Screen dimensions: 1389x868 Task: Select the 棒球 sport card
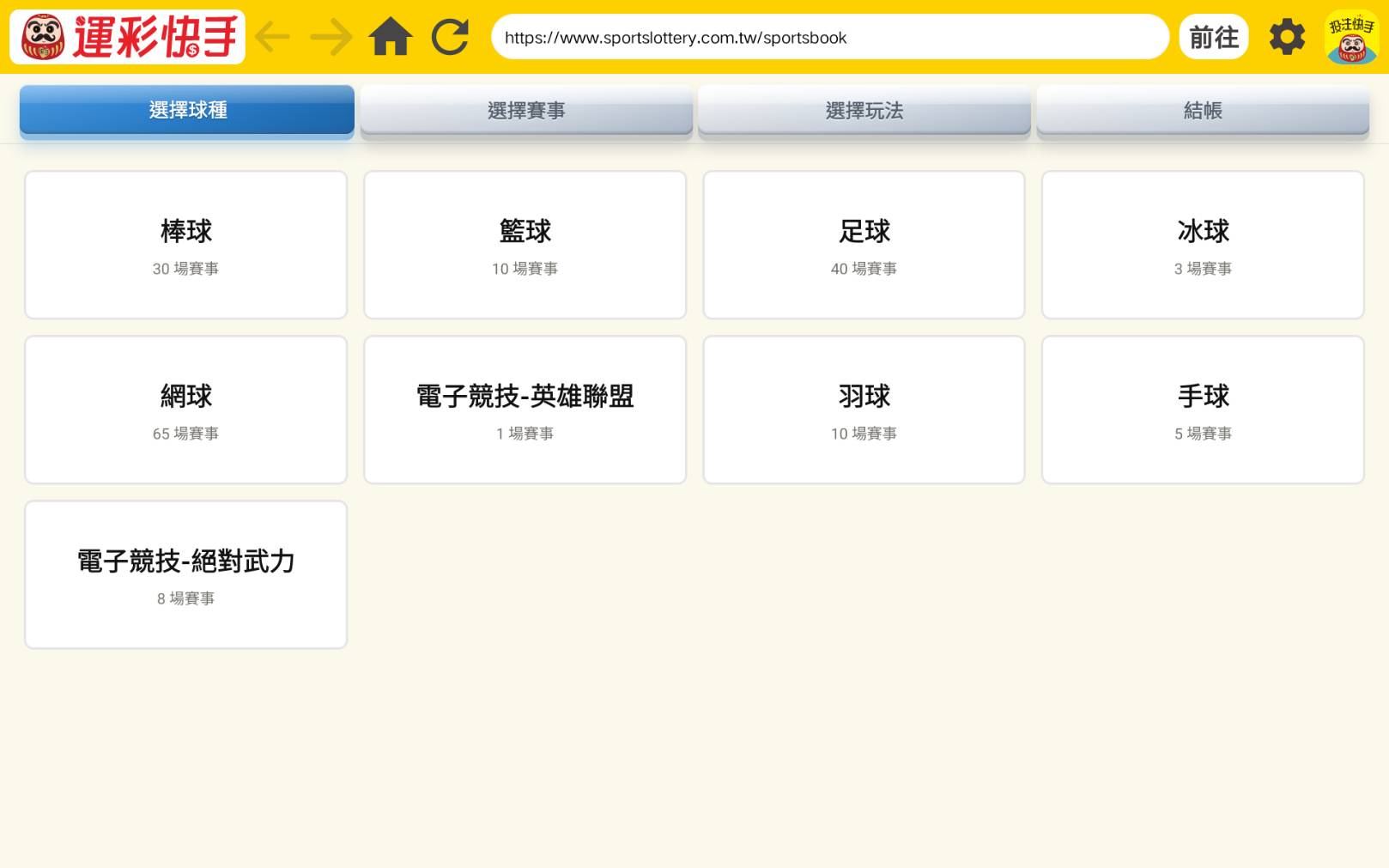point(186,245)
